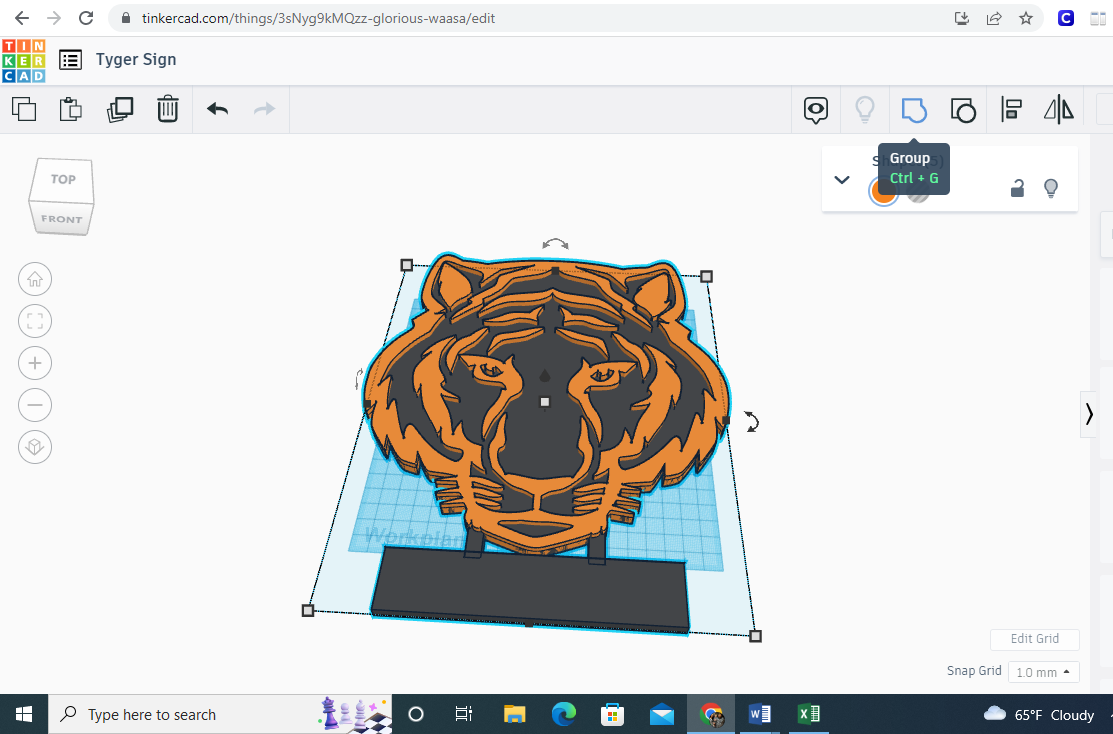
Task: Select the Ungroup tool
Action: [x=963, y=110]
